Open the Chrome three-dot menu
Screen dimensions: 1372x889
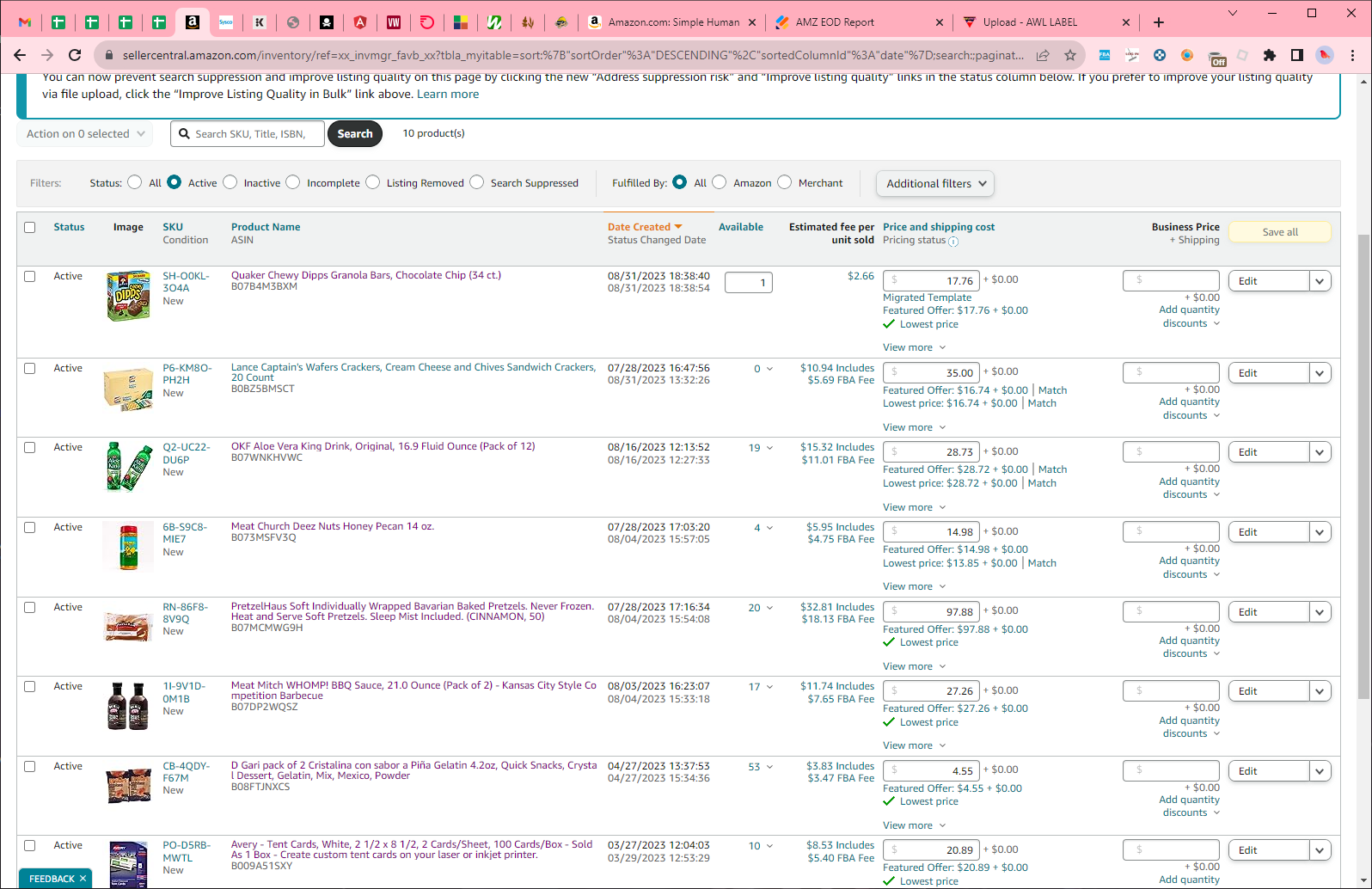tap(1353, 55)
